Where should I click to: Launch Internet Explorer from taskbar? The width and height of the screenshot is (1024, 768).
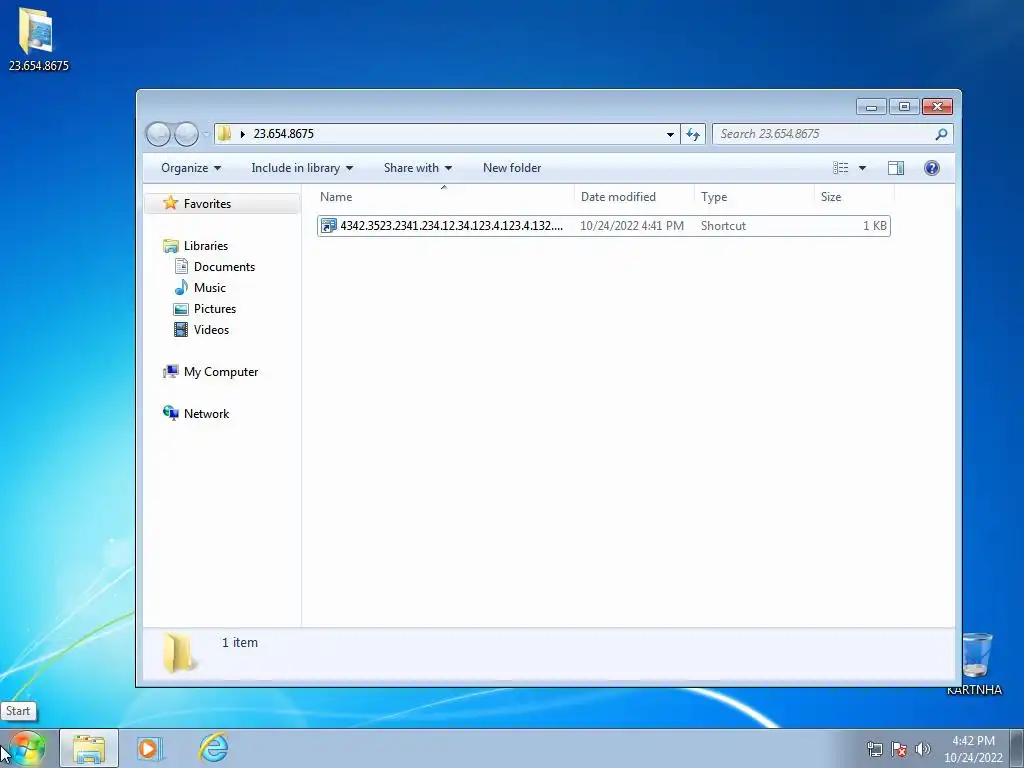tap(213, 748)
